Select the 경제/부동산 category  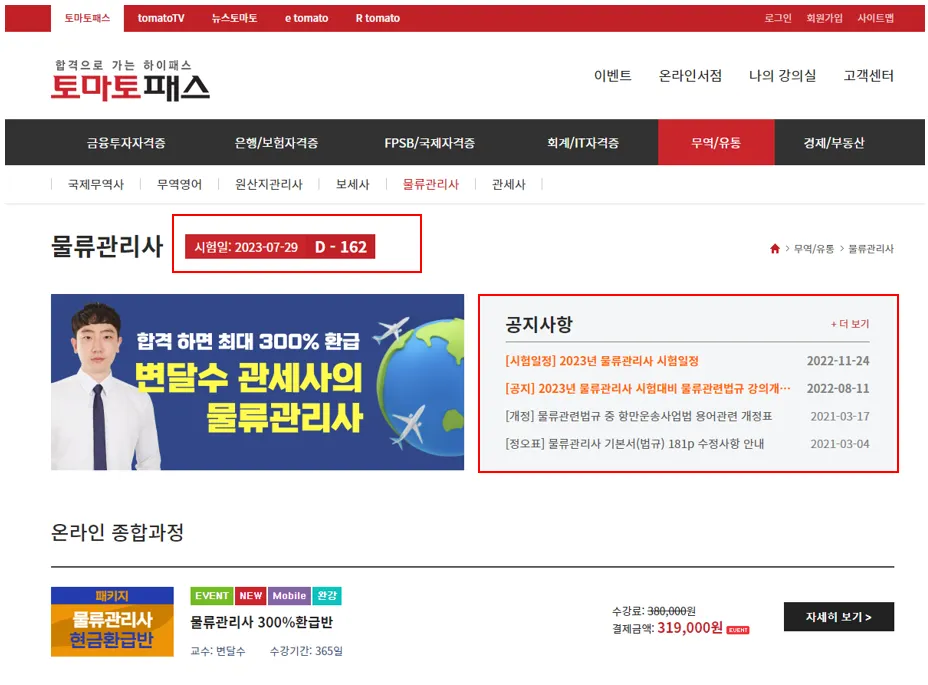click(834, 143)
